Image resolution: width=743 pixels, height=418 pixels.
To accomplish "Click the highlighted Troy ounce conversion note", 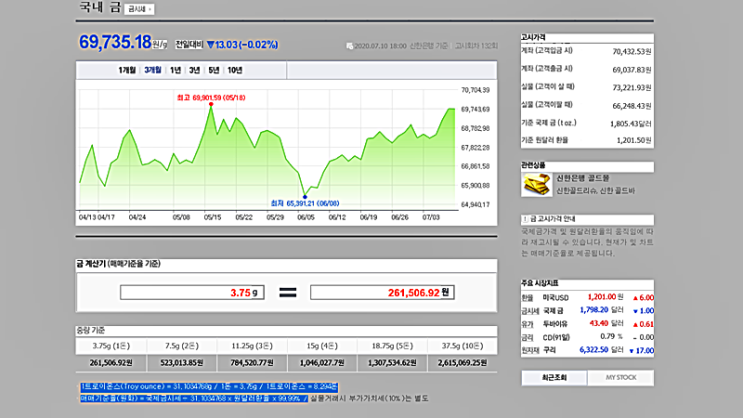I will coord(208,387).
